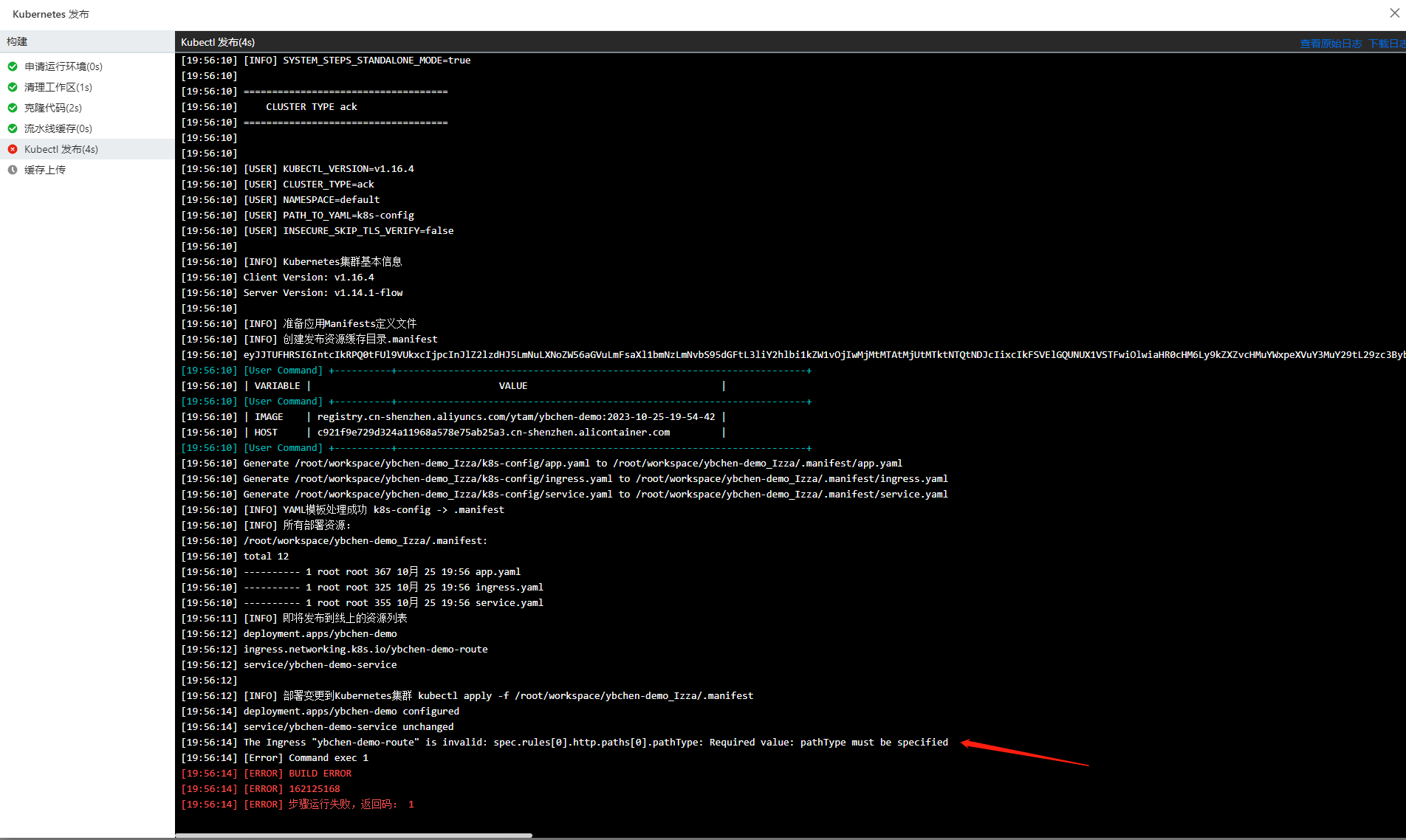Click green check icon beside 克隆代码(2s)

[13, 108]
